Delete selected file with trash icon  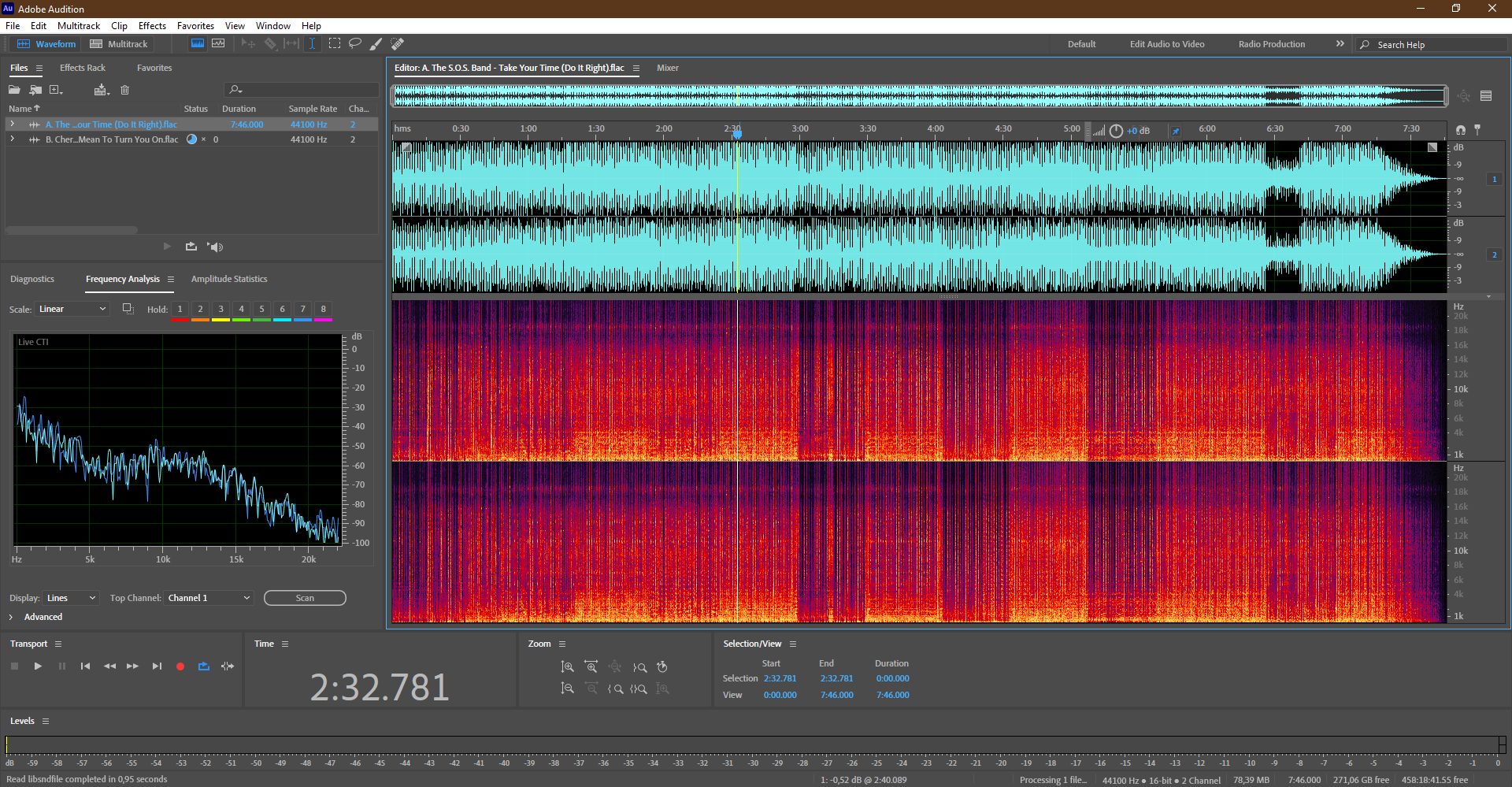pos(124,90)
